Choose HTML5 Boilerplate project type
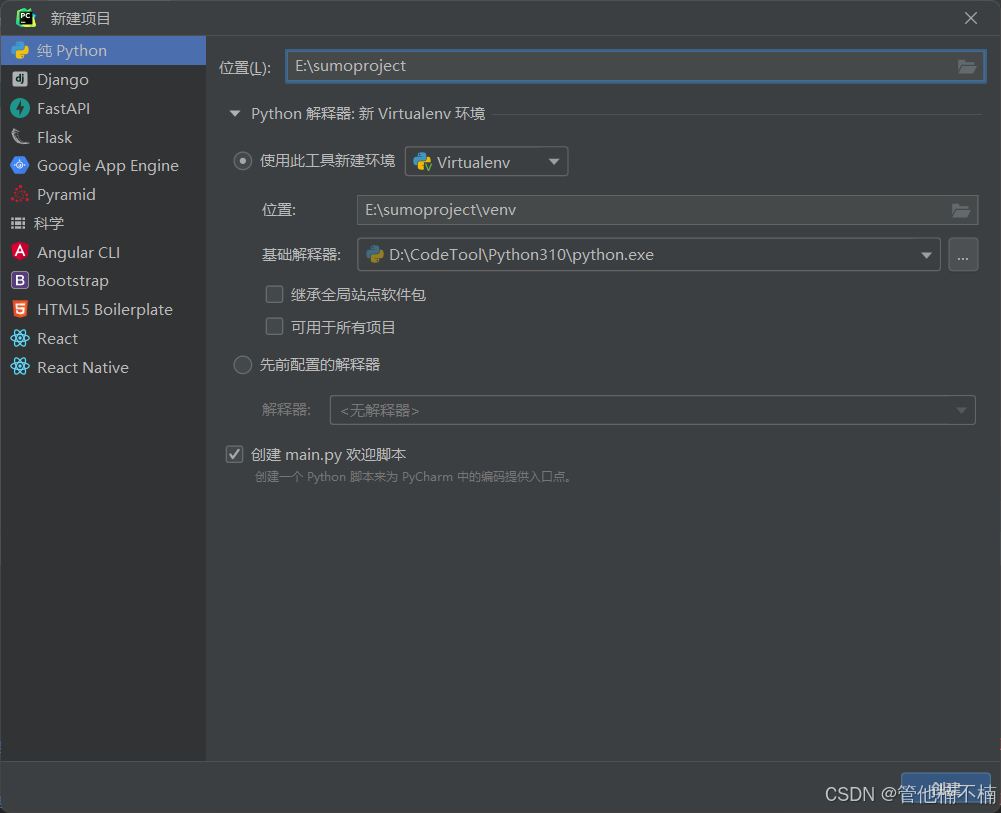1001x813 pixels. [x=103, y=309]
